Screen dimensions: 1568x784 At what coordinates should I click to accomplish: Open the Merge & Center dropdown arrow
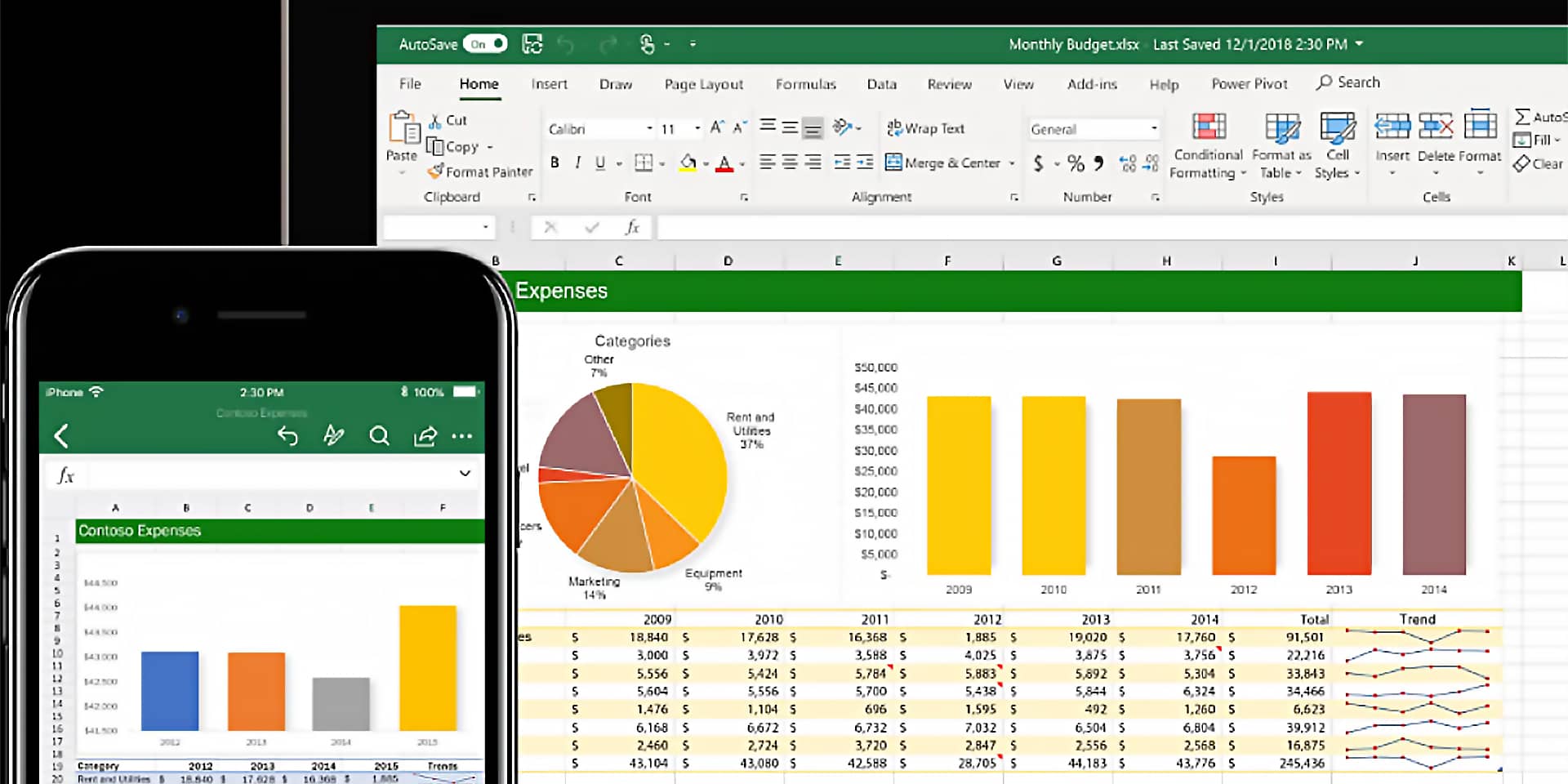tap(1012, 163)
